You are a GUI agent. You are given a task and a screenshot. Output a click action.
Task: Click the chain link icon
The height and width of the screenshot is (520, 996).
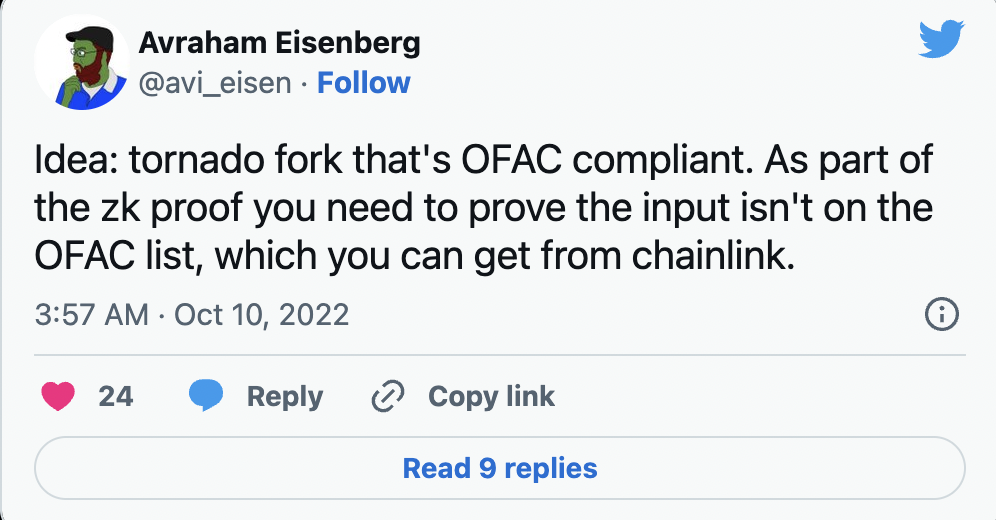click(387, 396)
